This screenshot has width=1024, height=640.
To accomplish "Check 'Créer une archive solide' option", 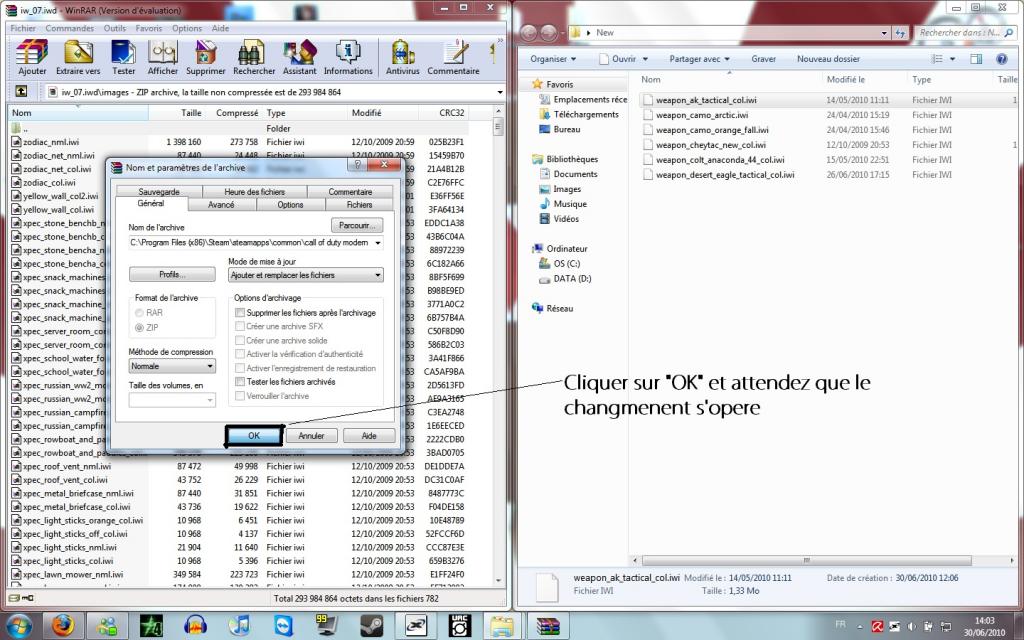I will click(240, 340).
